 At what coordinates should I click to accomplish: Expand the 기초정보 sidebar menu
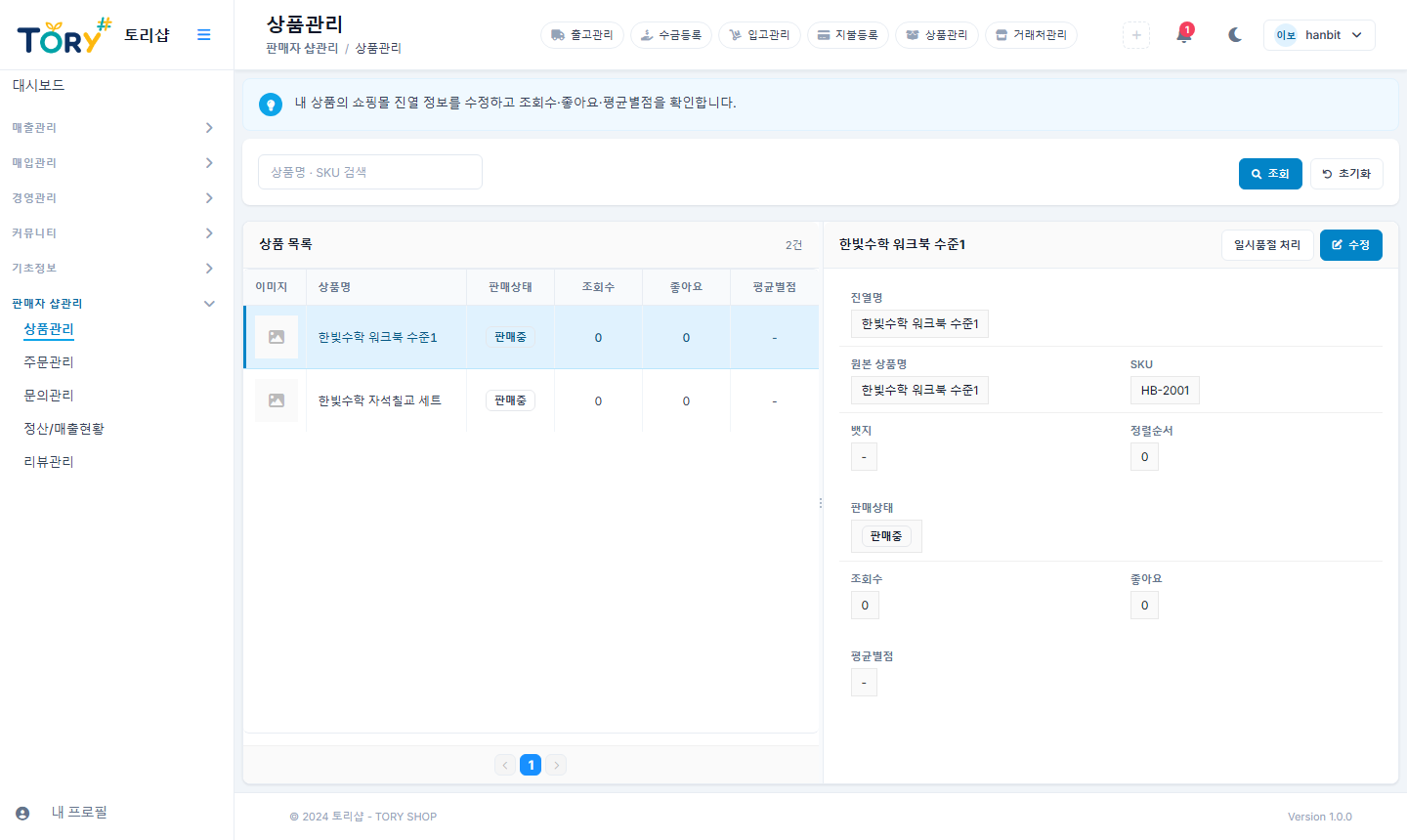113,269
